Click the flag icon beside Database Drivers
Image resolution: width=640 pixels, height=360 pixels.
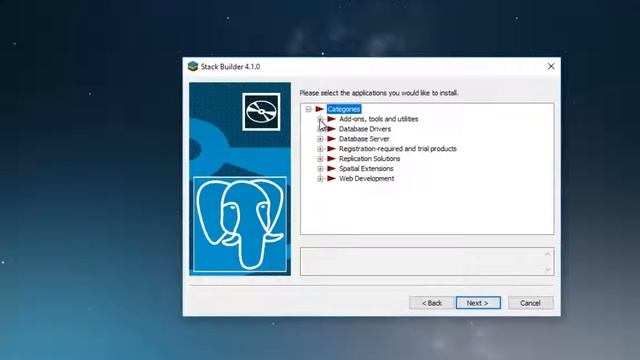pos(331,129)
